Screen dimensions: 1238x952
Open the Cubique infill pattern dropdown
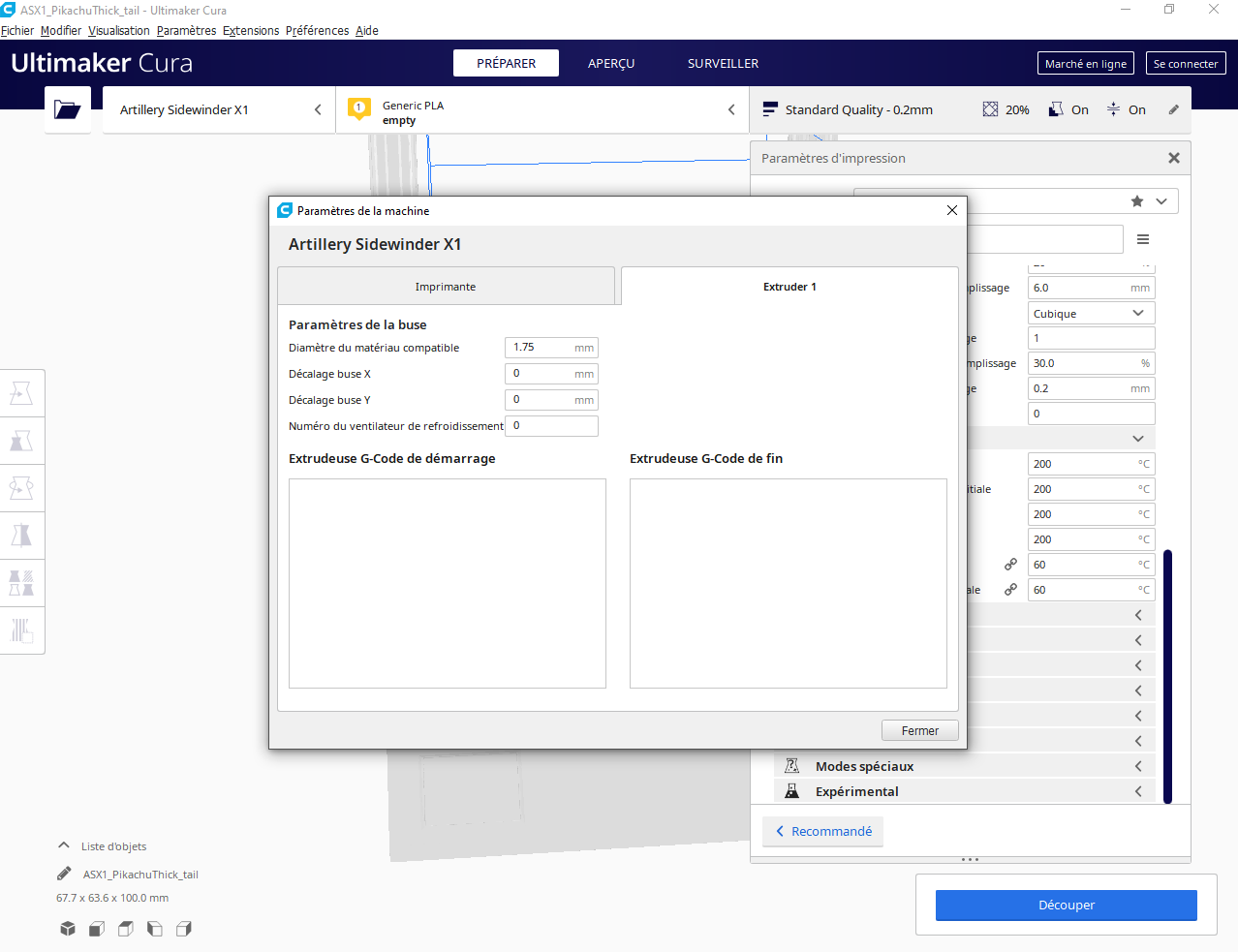pyautogui.click(x=1091, y=314)
